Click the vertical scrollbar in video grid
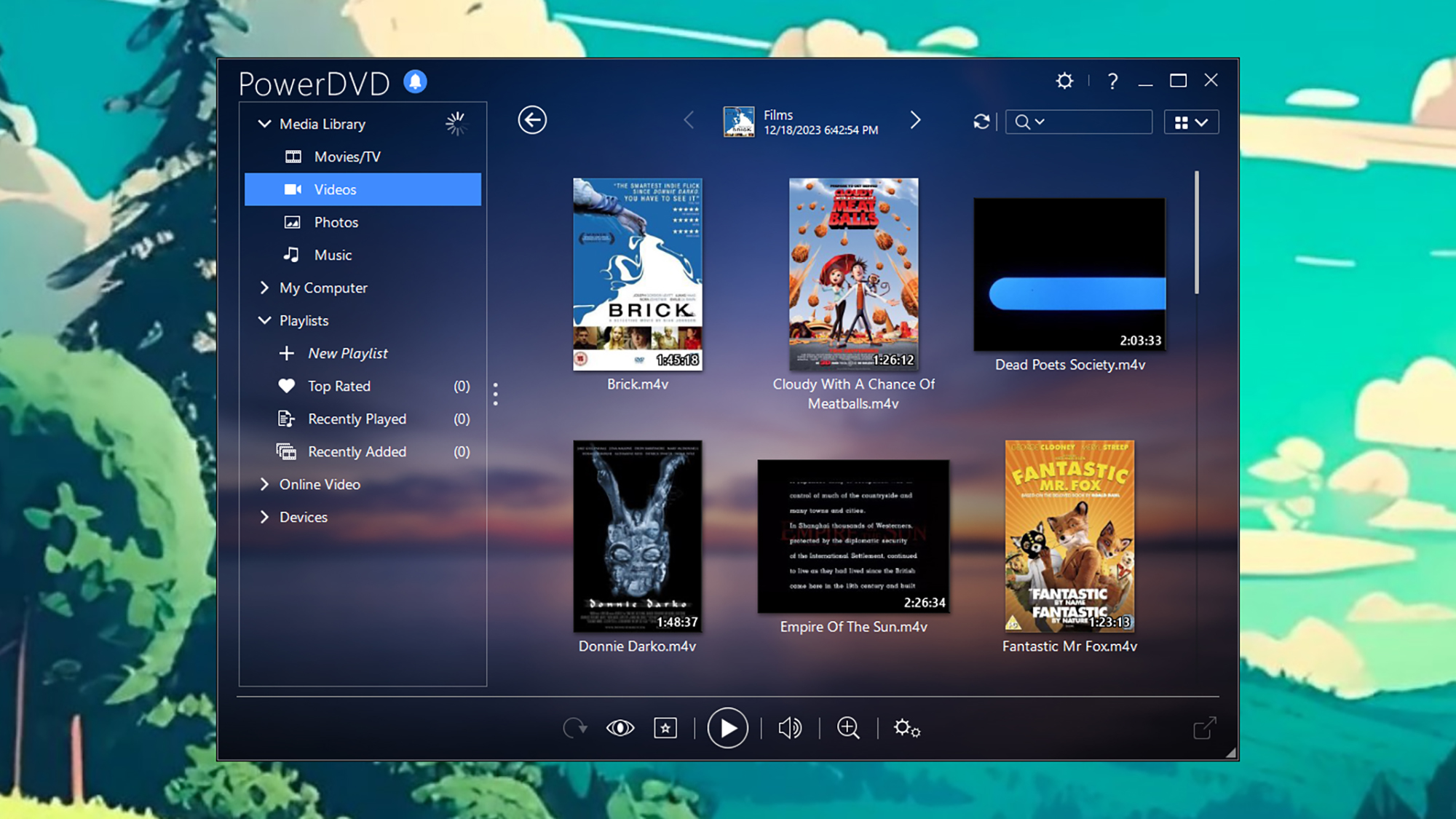The width and height of the screenshot is (1456, 819). [1196, 233]
